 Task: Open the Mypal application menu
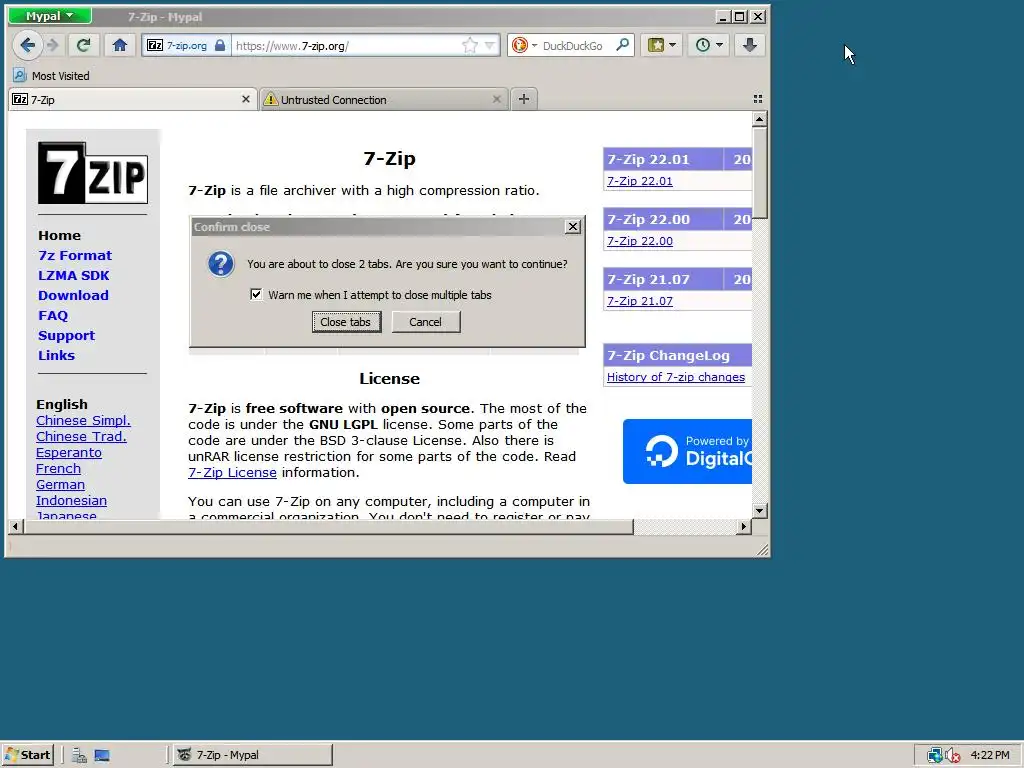(50, 16)
